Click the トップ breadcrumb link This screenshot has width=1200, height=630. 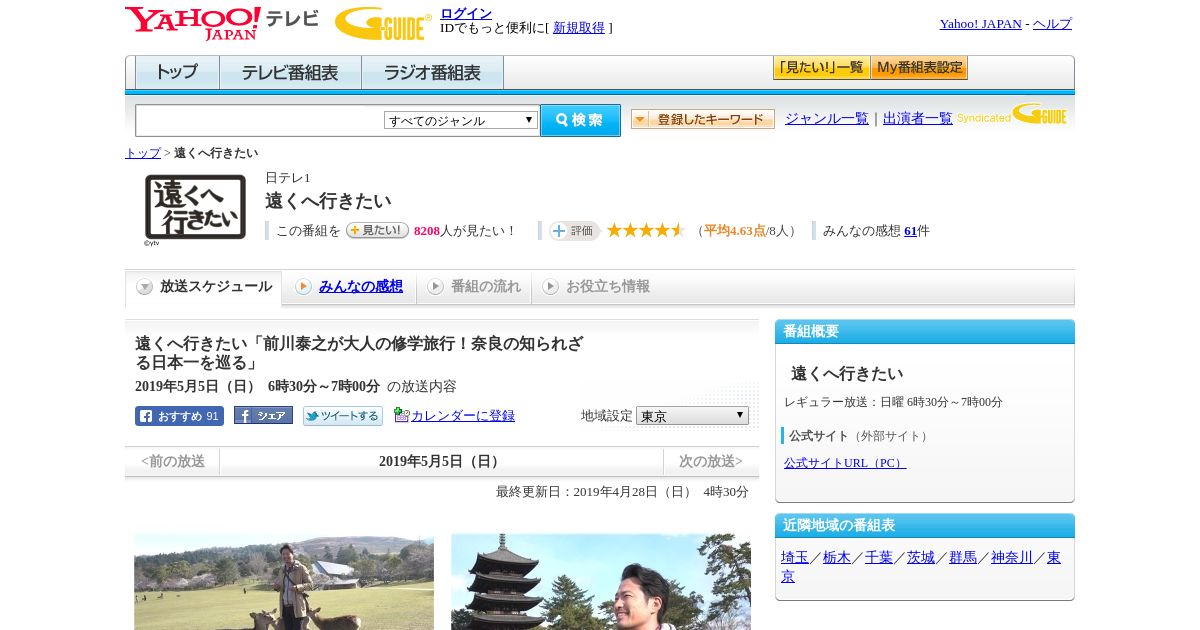click(x=142, y=153)
